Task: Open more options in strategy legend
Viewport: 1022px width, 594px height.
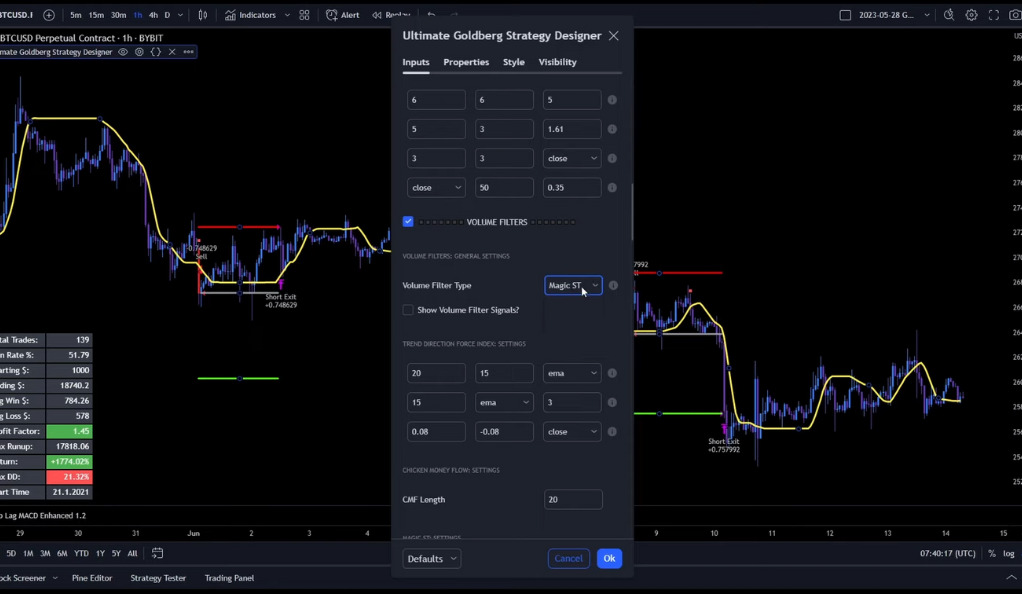Action: click(188, 52)
